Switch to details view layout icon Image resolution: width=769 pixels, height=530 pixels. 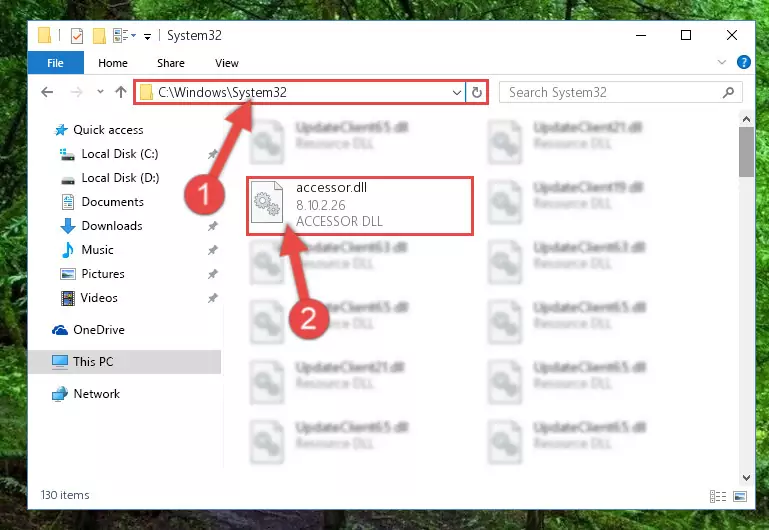click(718, 497)
